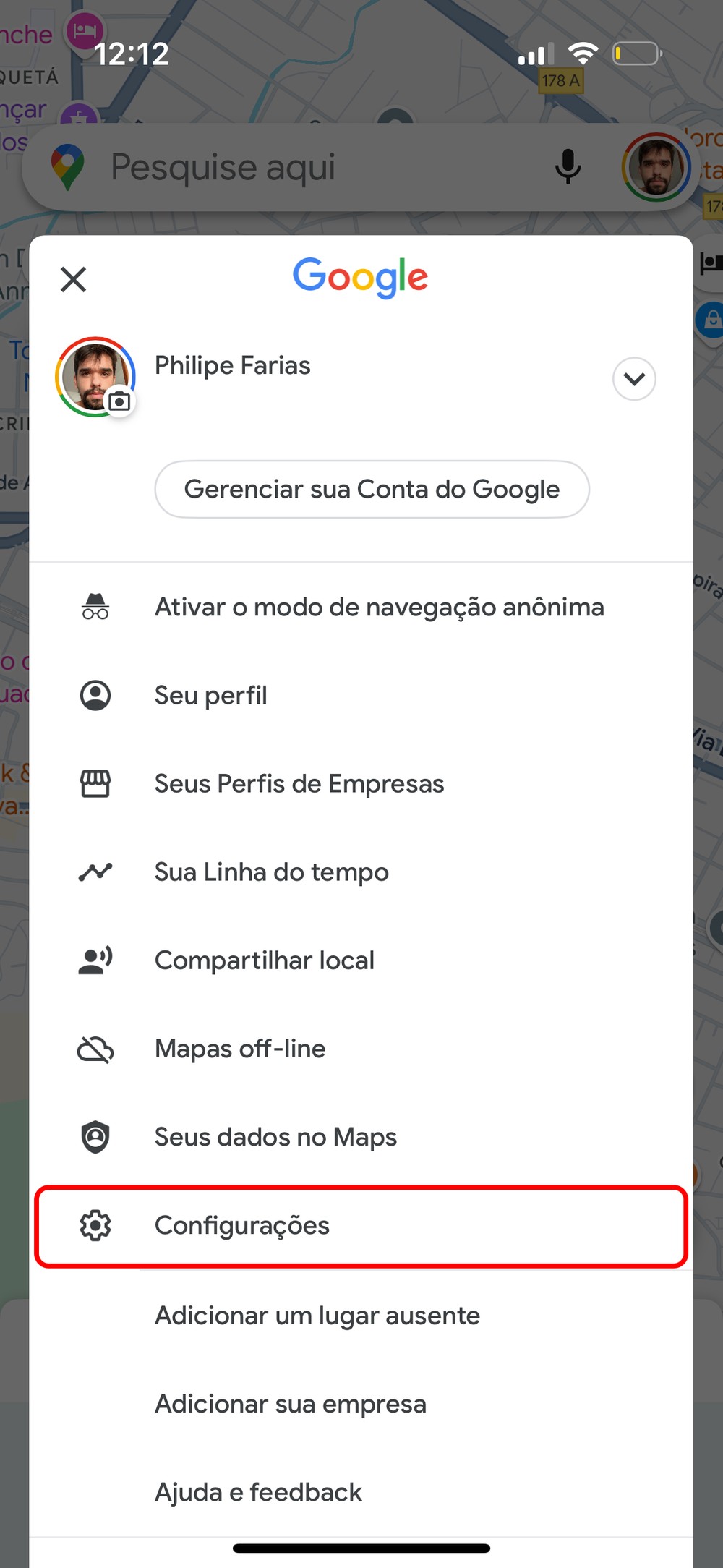
Task: Tap the storefront icon for business profiles
Action: [95, 783]
